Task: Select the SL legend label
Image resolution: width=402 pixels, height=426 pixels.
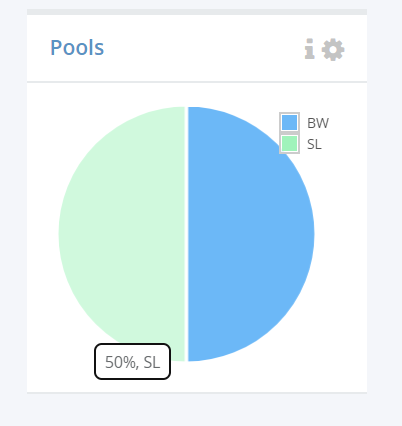Action: 314,144
